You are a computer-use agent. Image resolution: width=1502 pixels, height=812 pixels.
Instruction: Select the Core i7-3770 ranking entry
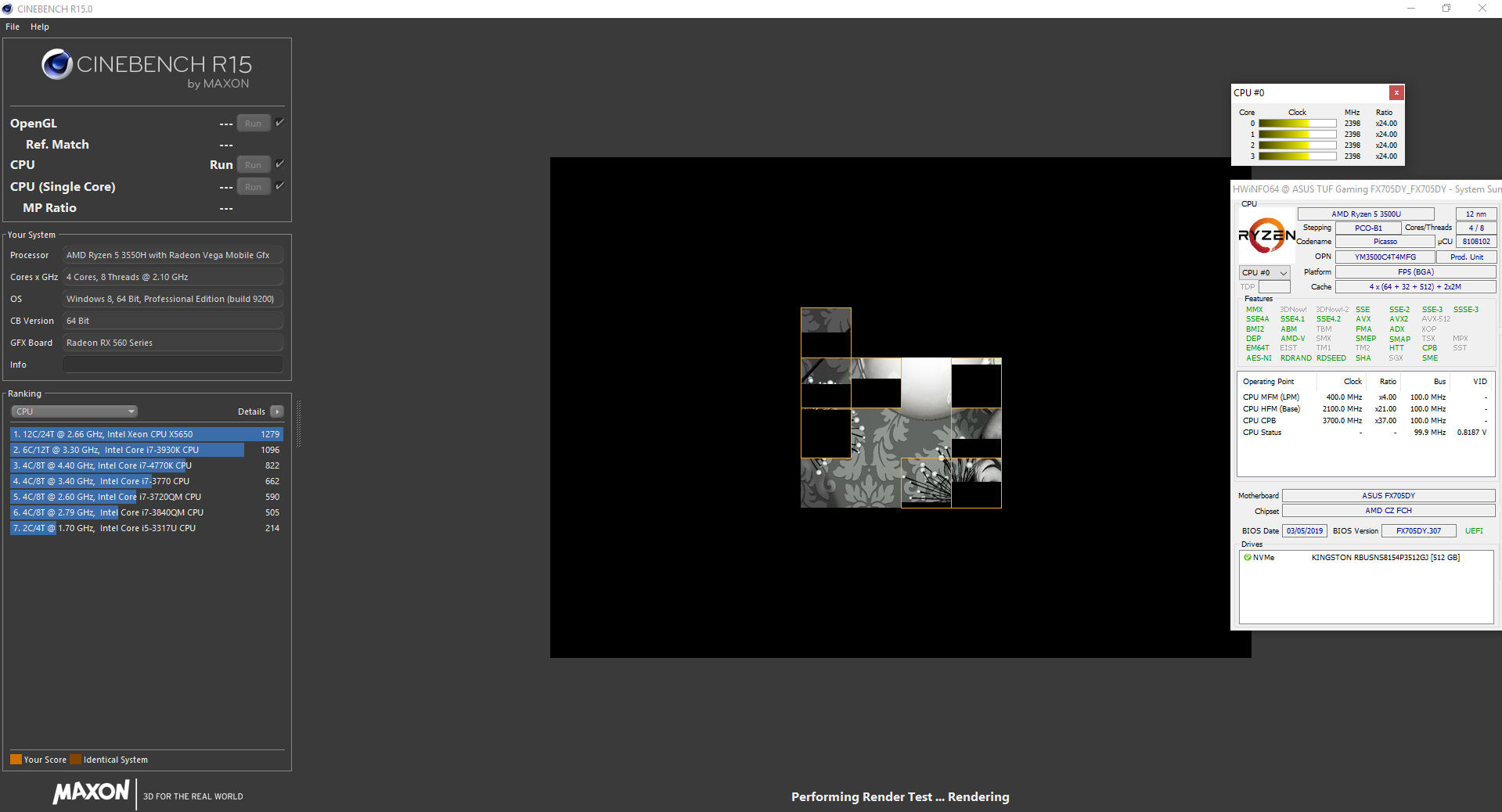[x=146, y=481]
